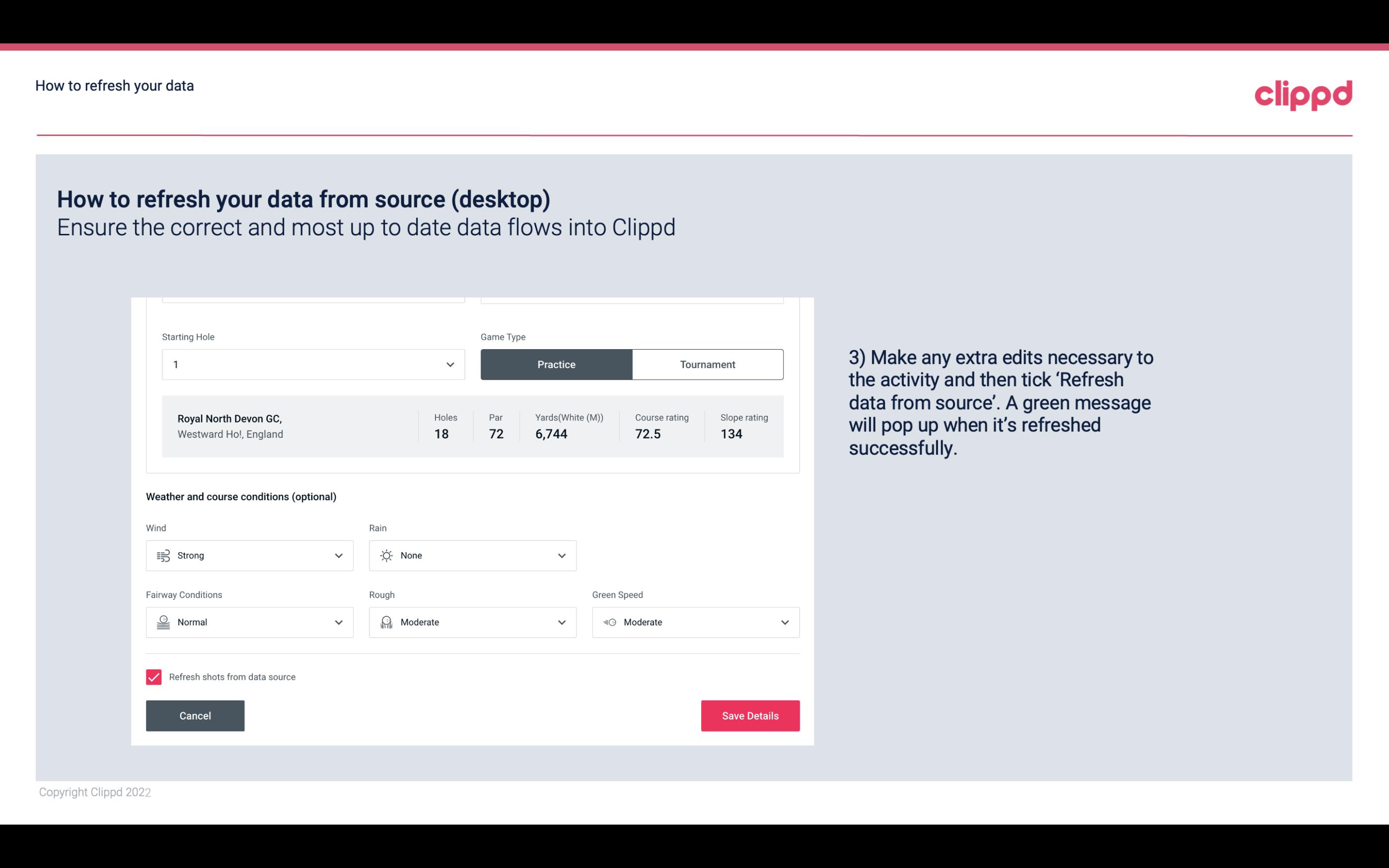Expand the Rough condition dropdown
This screenshot has width=1389, height=868.
click(x=561, y=622)
